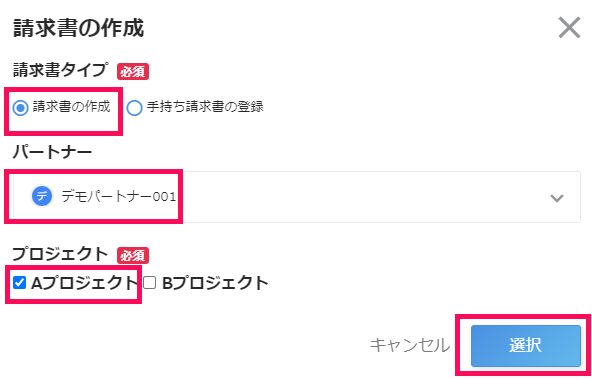Enable the Bプロジェクト checkbox
Image resolution: width=592 pixels, height=379 pixels.
point(150,282)
